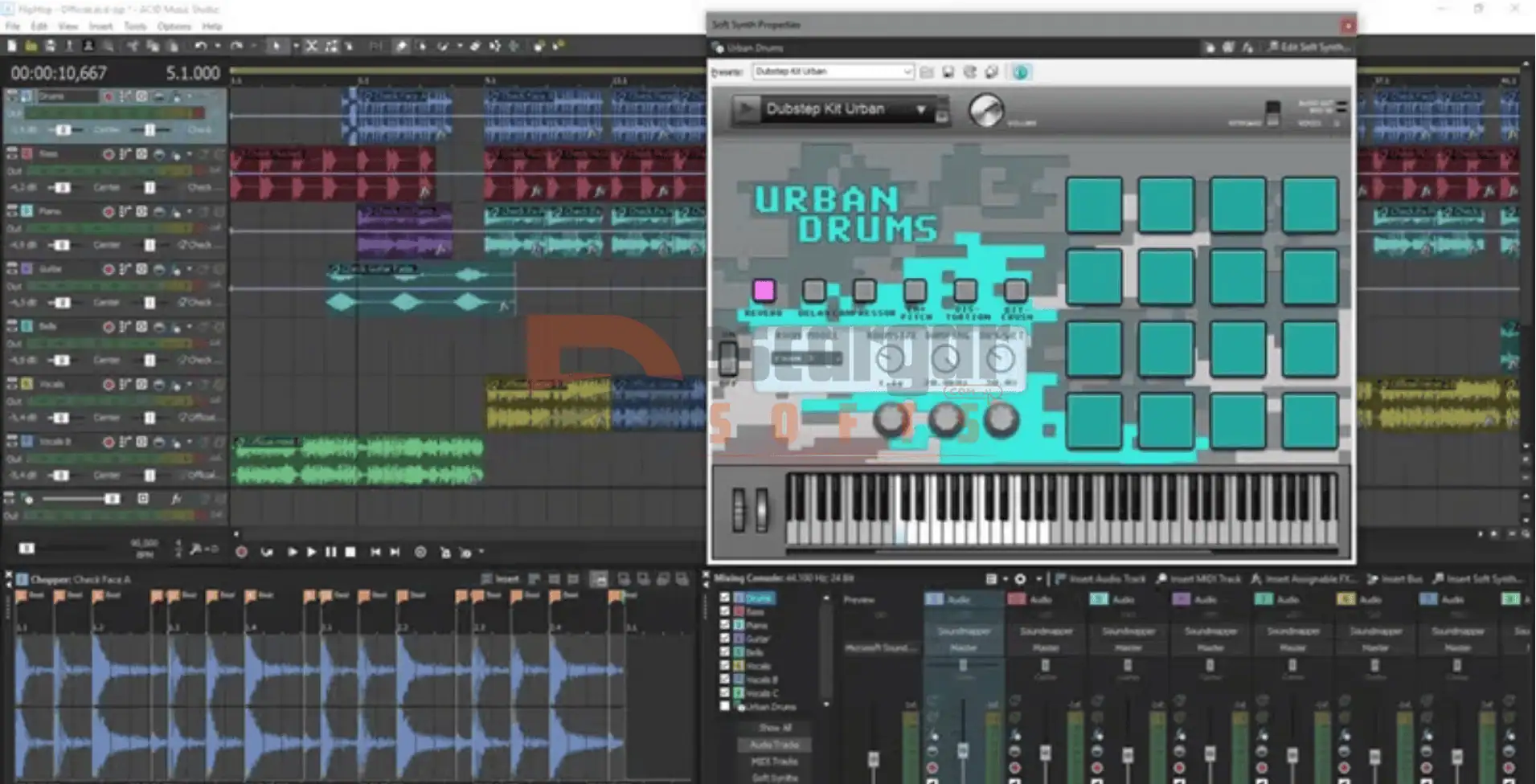Close the Soft Synth Properties window
Image resolution: width=1536 pixels, height=784 pixels.
pyautogui.click(x=1348, y=26)
